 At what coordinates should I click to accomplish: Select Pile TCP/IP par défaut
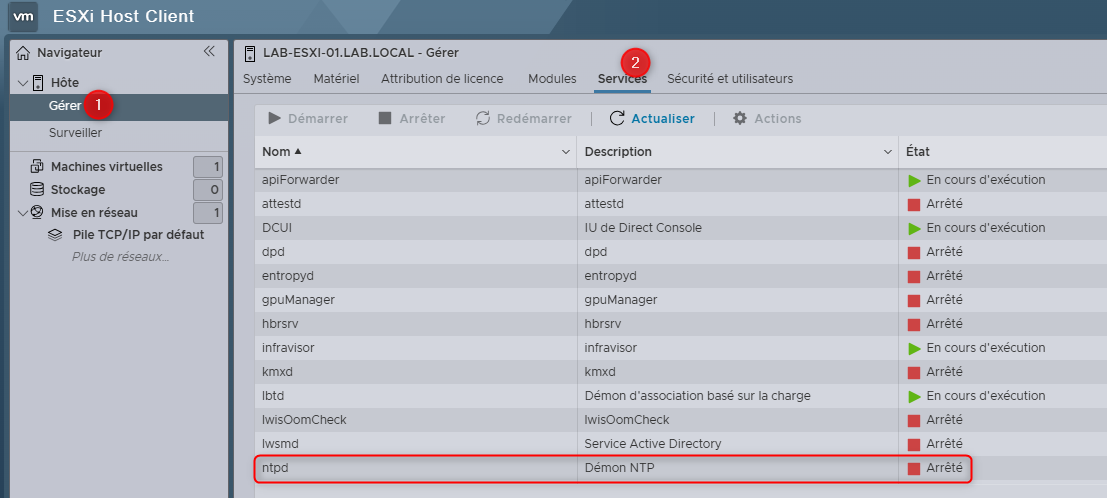[138, 235]
